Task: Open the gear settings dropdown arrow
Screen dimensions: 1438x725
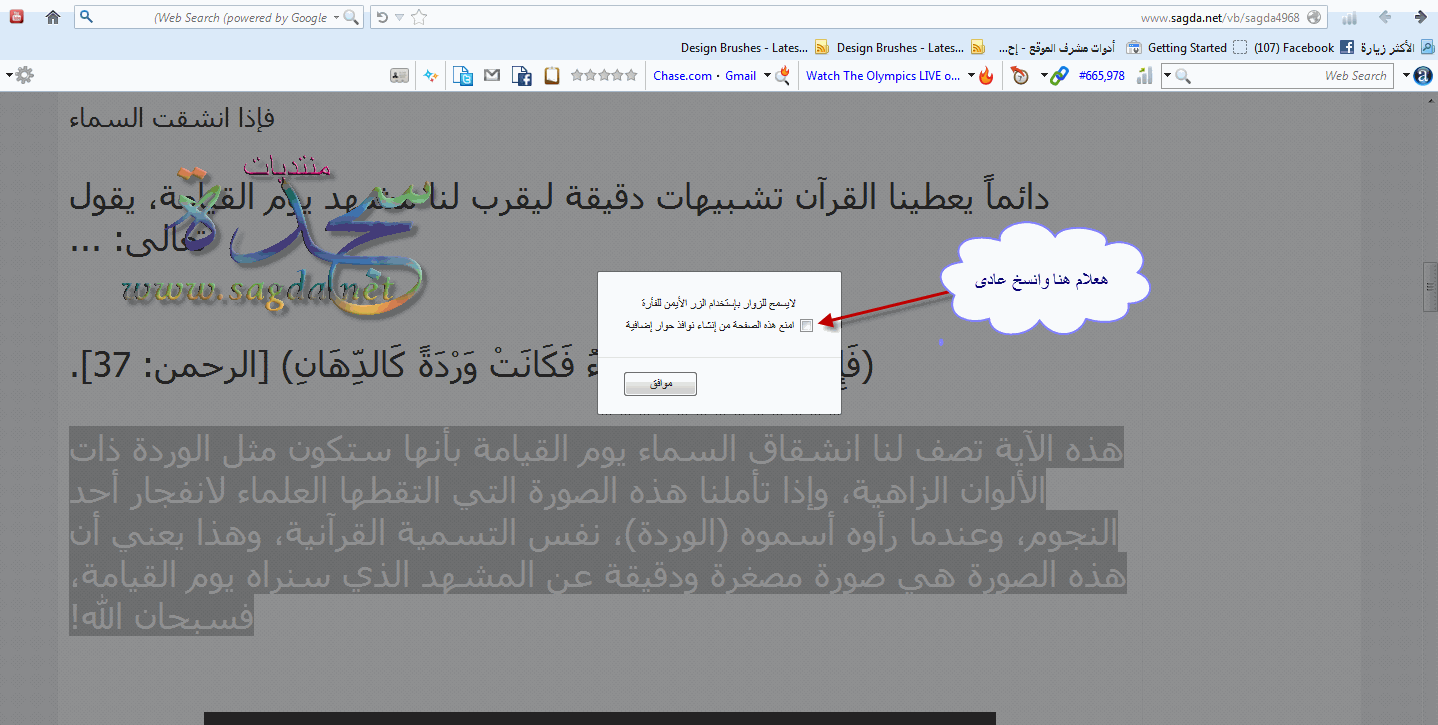Action: click(x=9, y=75)
